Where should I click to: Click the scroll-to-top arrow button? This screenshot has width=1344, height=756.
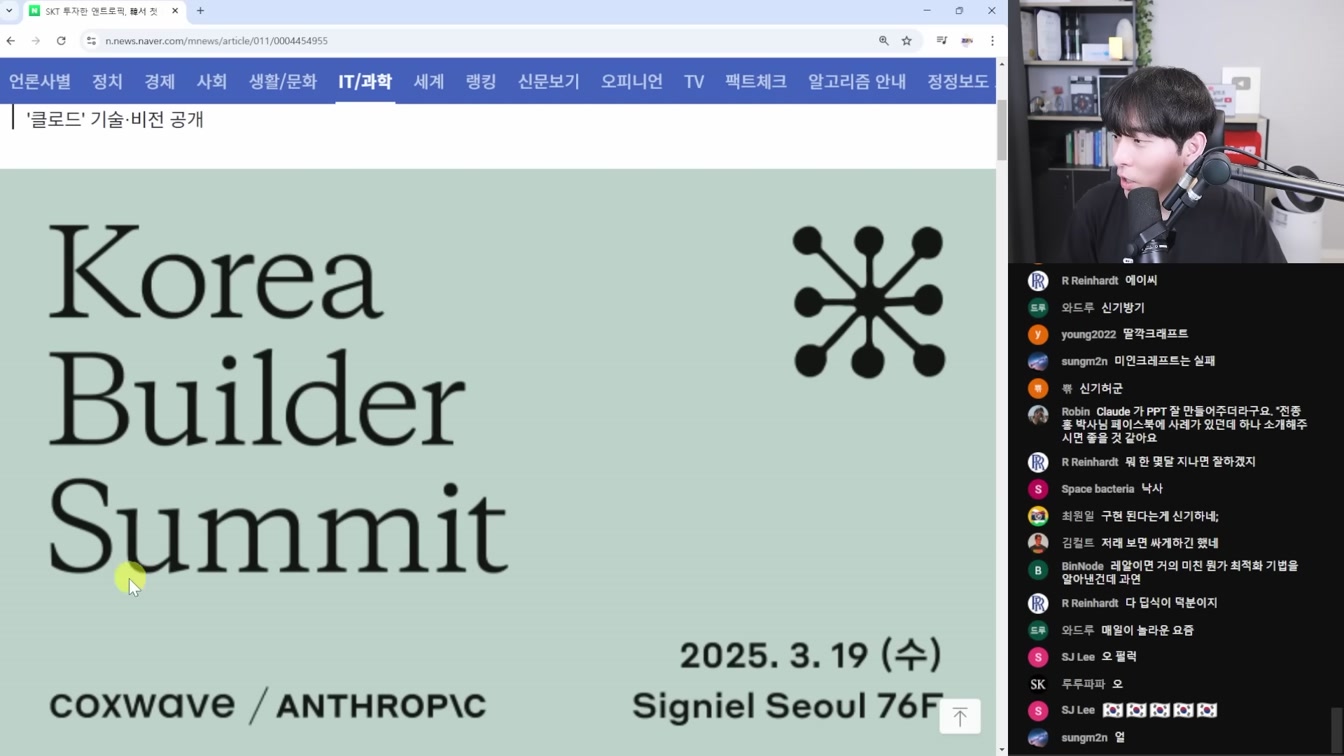pos(960,716)
